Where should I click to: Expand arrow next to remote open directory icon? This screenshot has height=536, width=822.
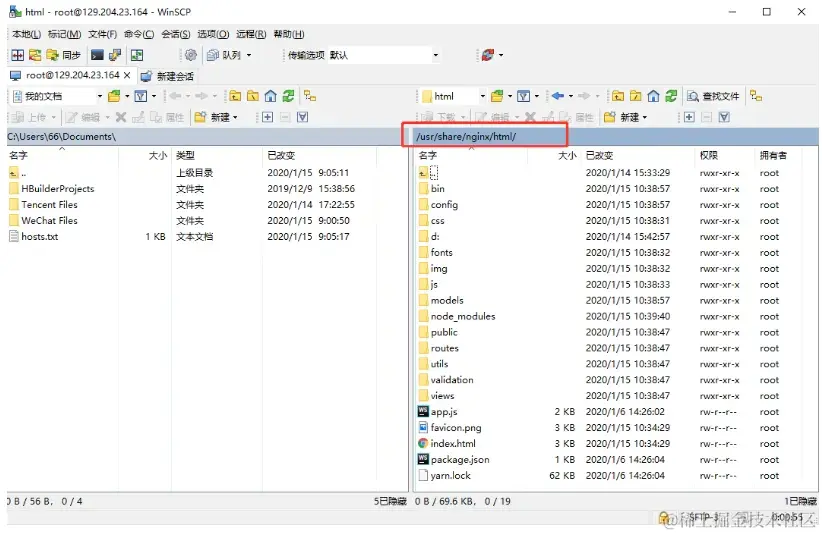(x=510, y=97)
